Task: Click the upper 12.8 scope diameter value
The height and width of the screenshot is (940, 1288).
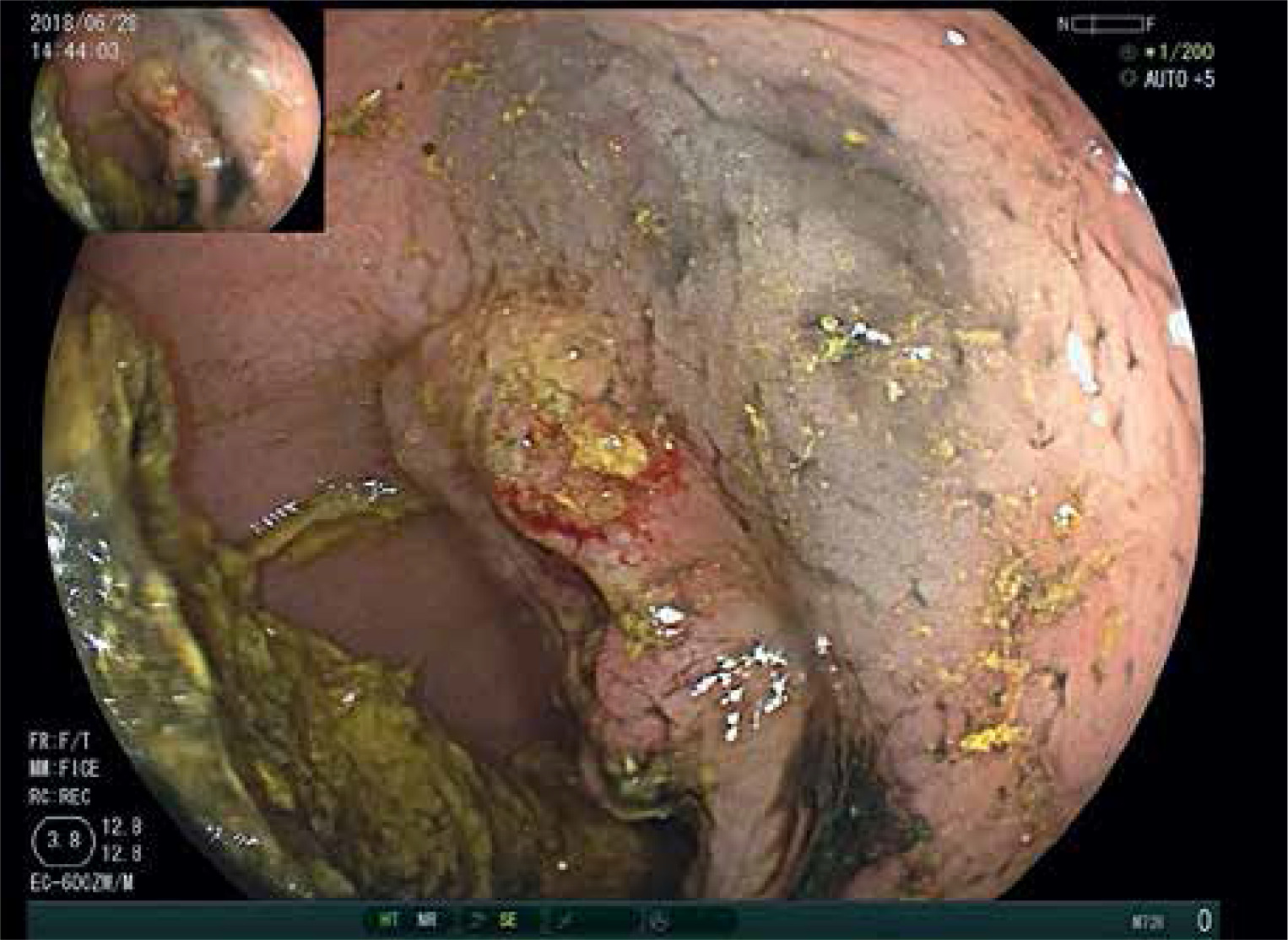Action: [122, 827]
